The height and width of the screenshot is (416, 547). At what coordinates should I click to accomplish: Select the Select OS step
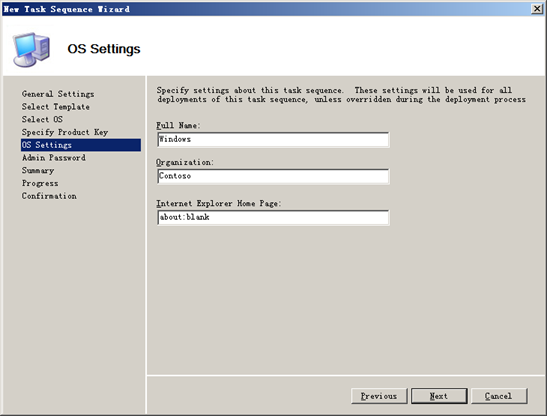pyautogui.click(x=42, y=119)
